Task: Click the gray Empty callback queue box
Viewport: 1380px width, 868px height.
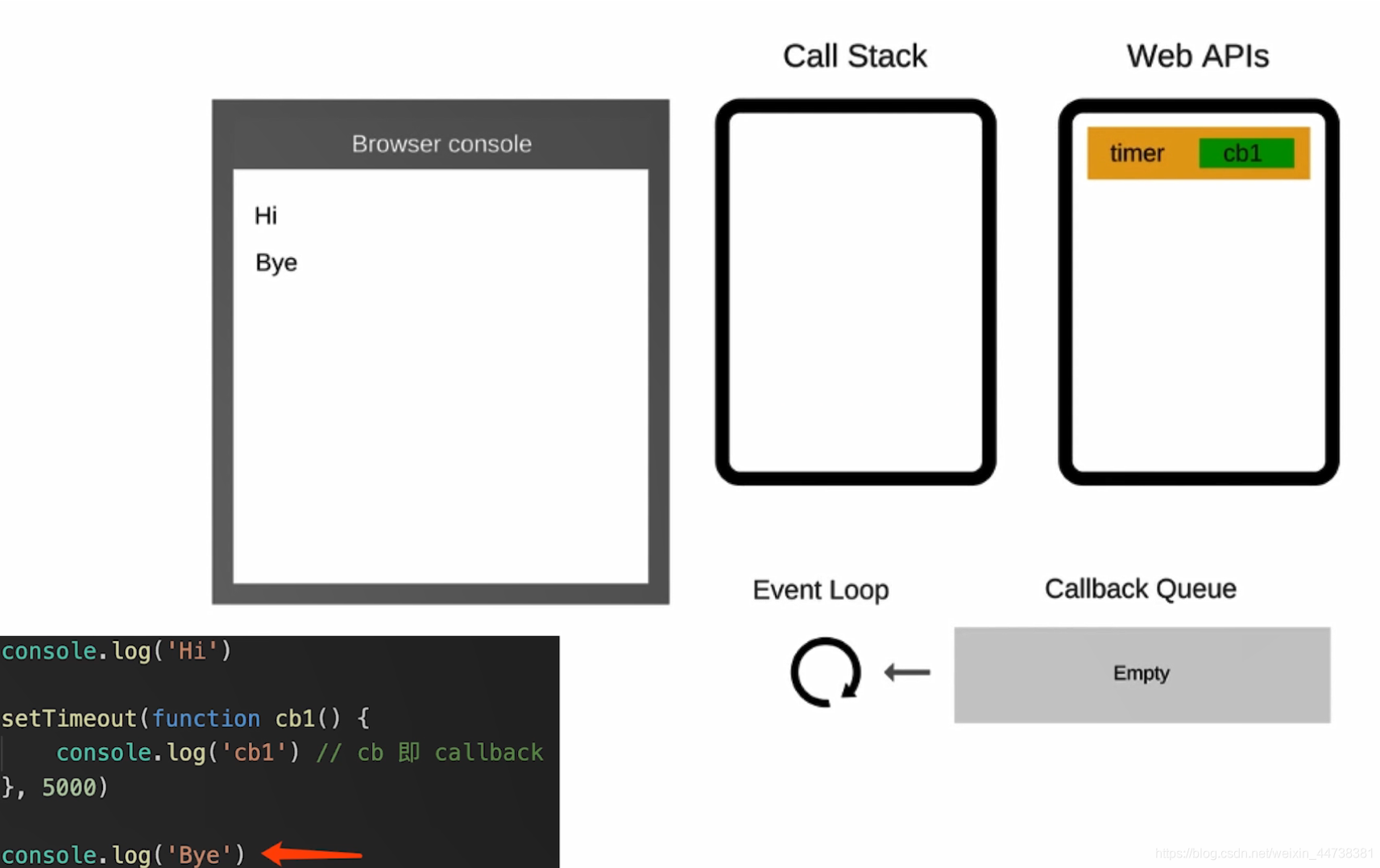Action: point(1142,675)
